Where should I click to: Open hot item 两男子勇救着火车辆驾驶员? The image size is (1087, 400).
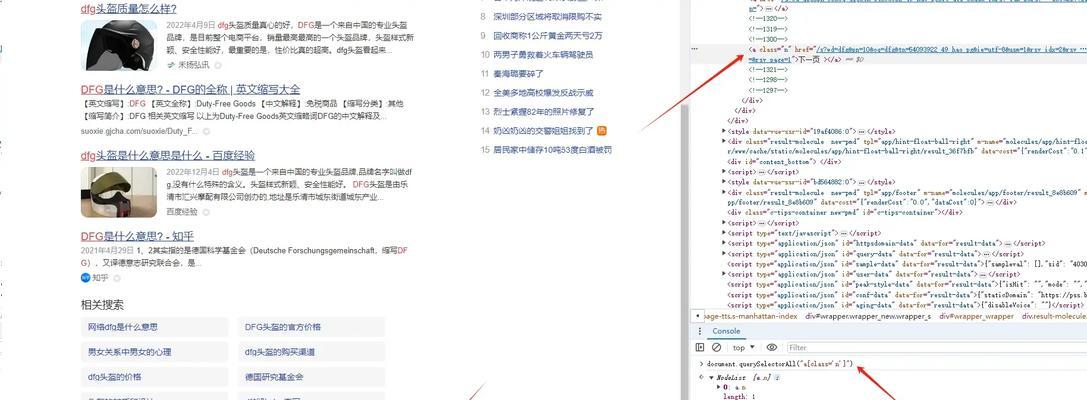(x=543, y=54)
